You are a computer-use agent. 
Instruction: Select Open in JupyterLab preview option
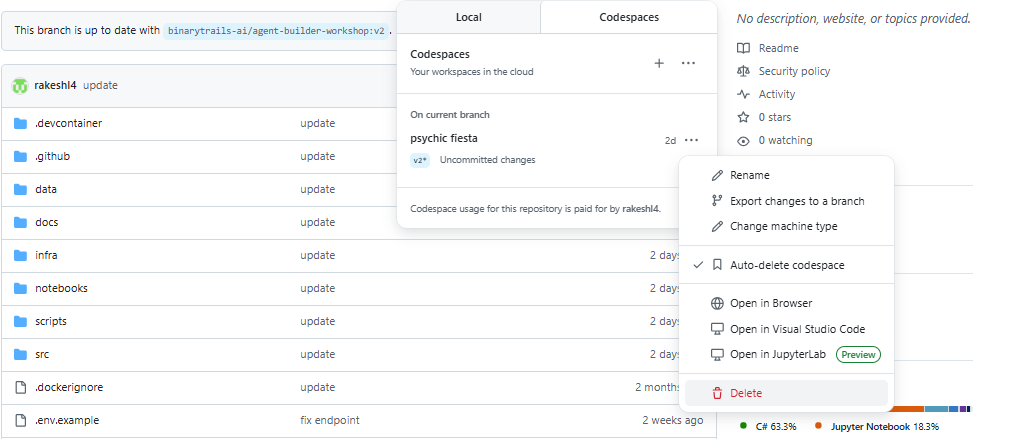click(782, 354)
